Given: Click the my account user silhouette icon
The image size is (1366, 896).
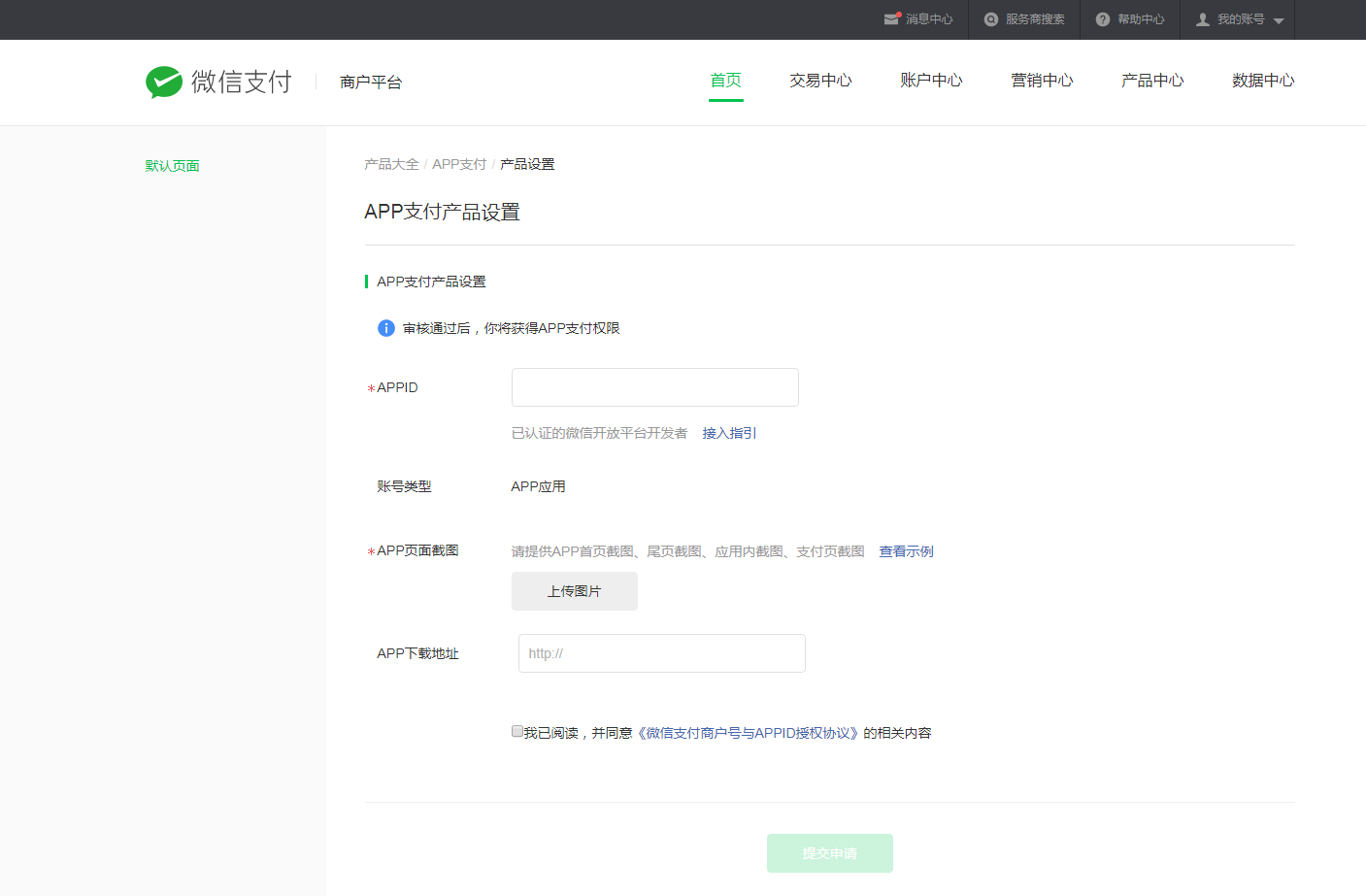Looking at the screenshot, I should tap(1203, 19).
